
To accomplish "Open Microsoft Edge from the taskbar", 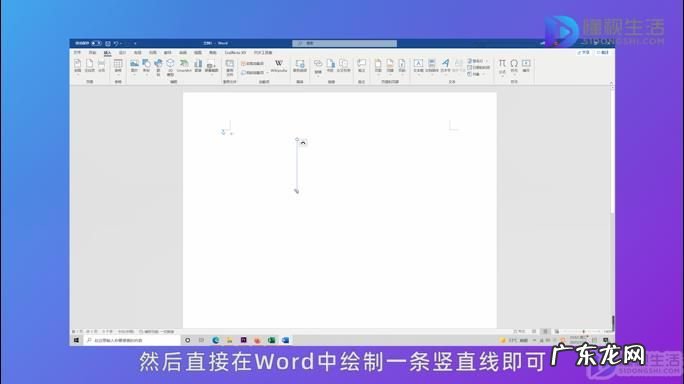I will 215,340.
